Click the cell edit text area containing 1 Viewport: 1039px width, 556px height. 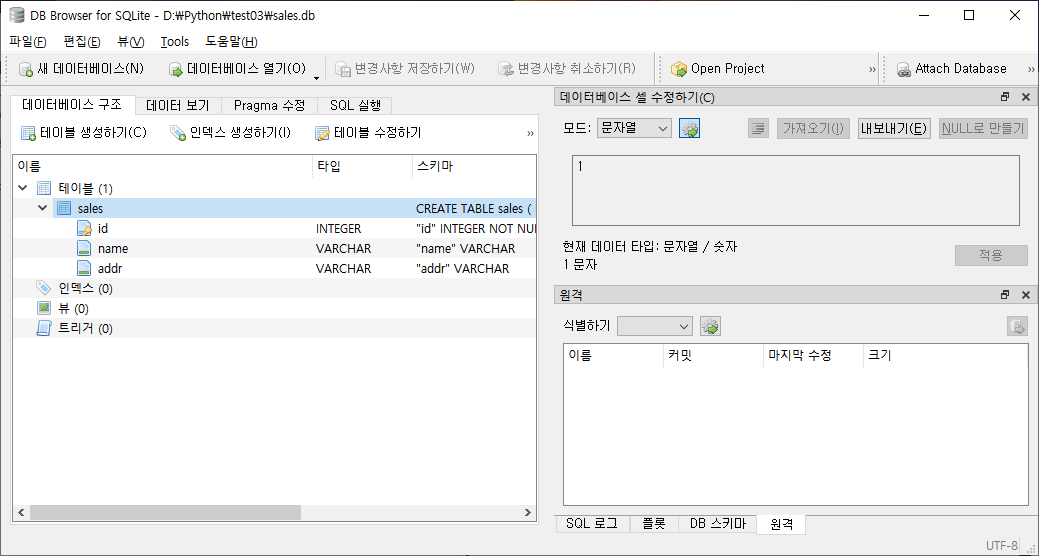click(796, 191)
